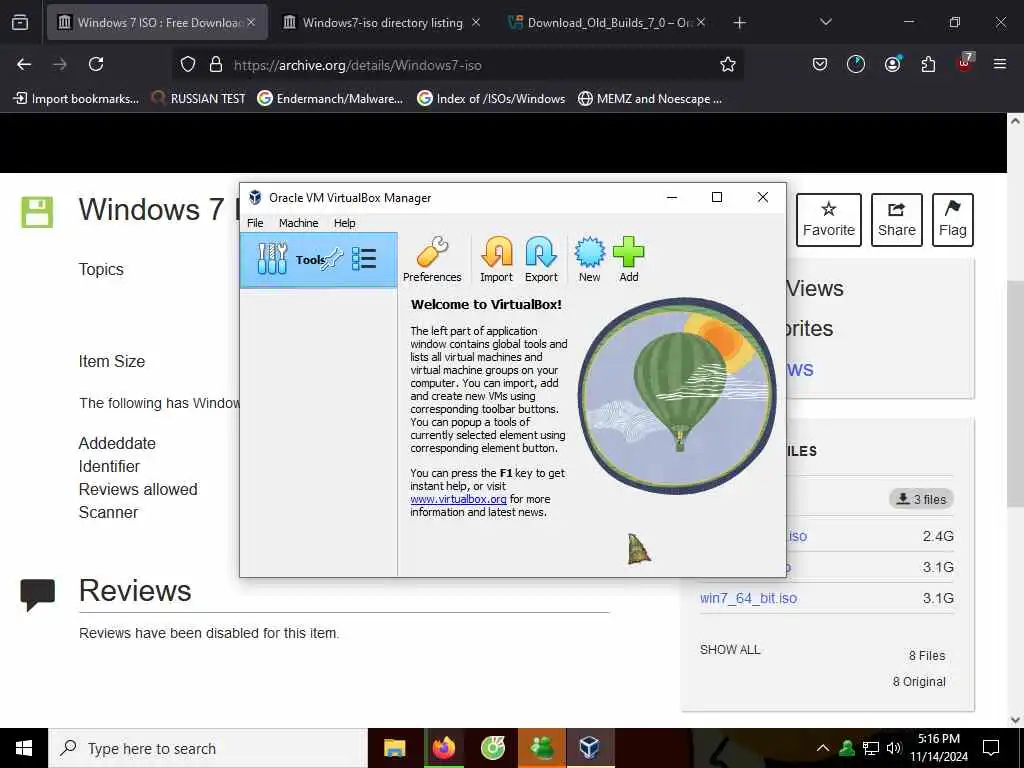Click the 3 files download badge

pos(921,499)
